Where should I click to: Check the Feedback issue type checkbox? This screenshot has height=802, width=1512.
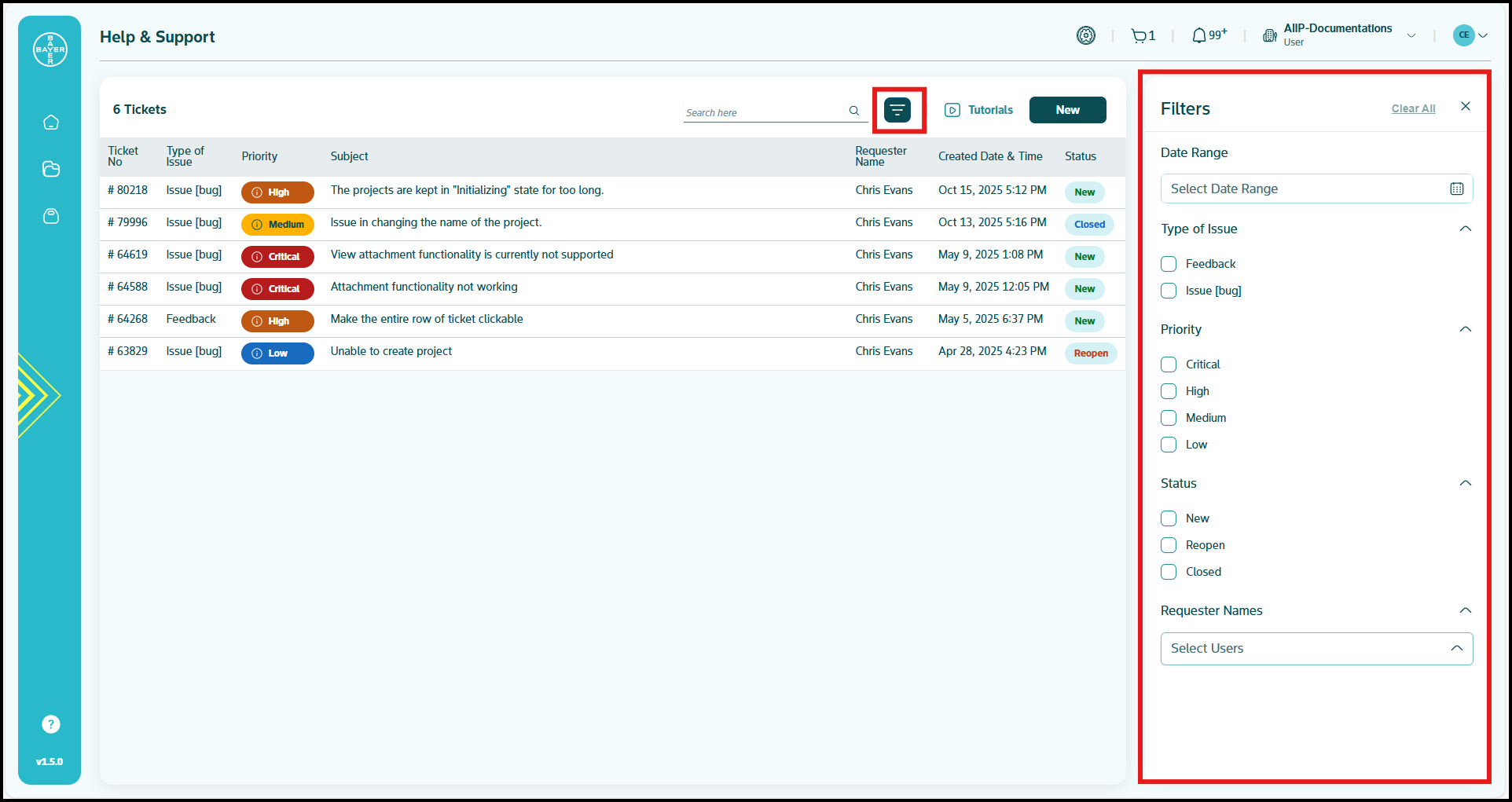(x=1169, y=264)
